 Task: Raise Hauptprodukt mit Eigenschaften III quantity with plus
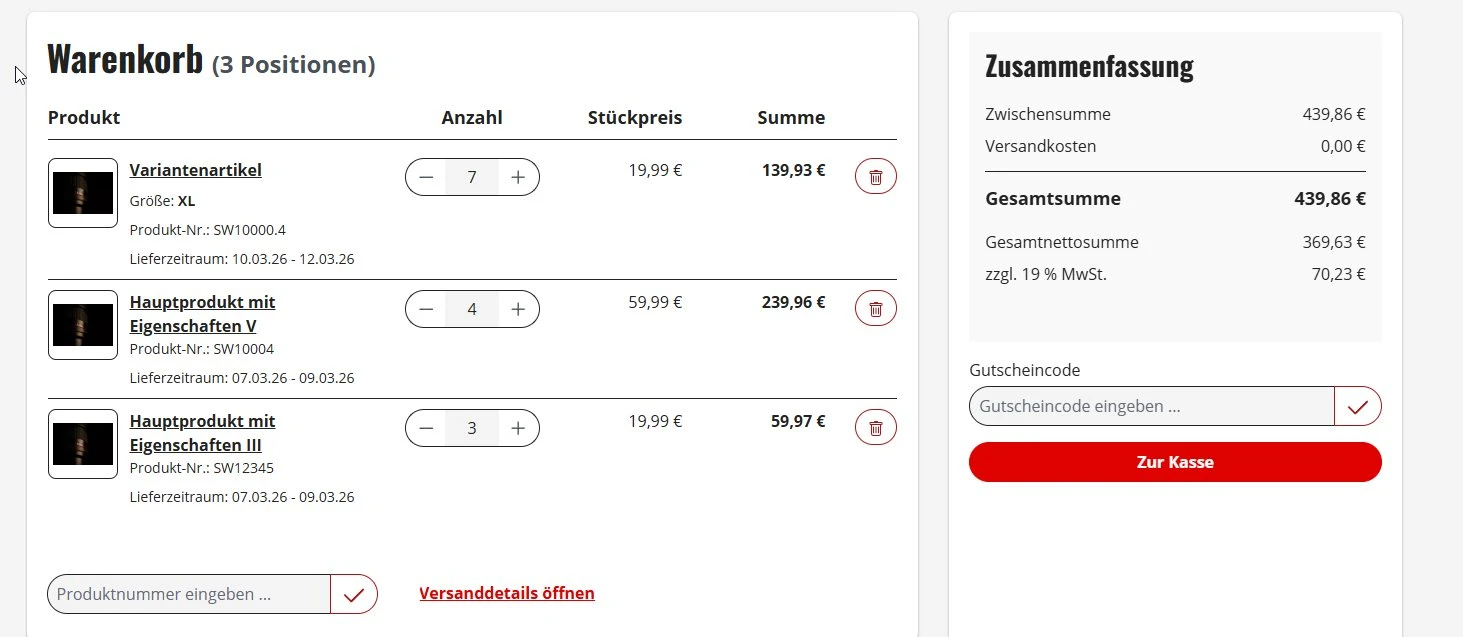coord(518,427)
